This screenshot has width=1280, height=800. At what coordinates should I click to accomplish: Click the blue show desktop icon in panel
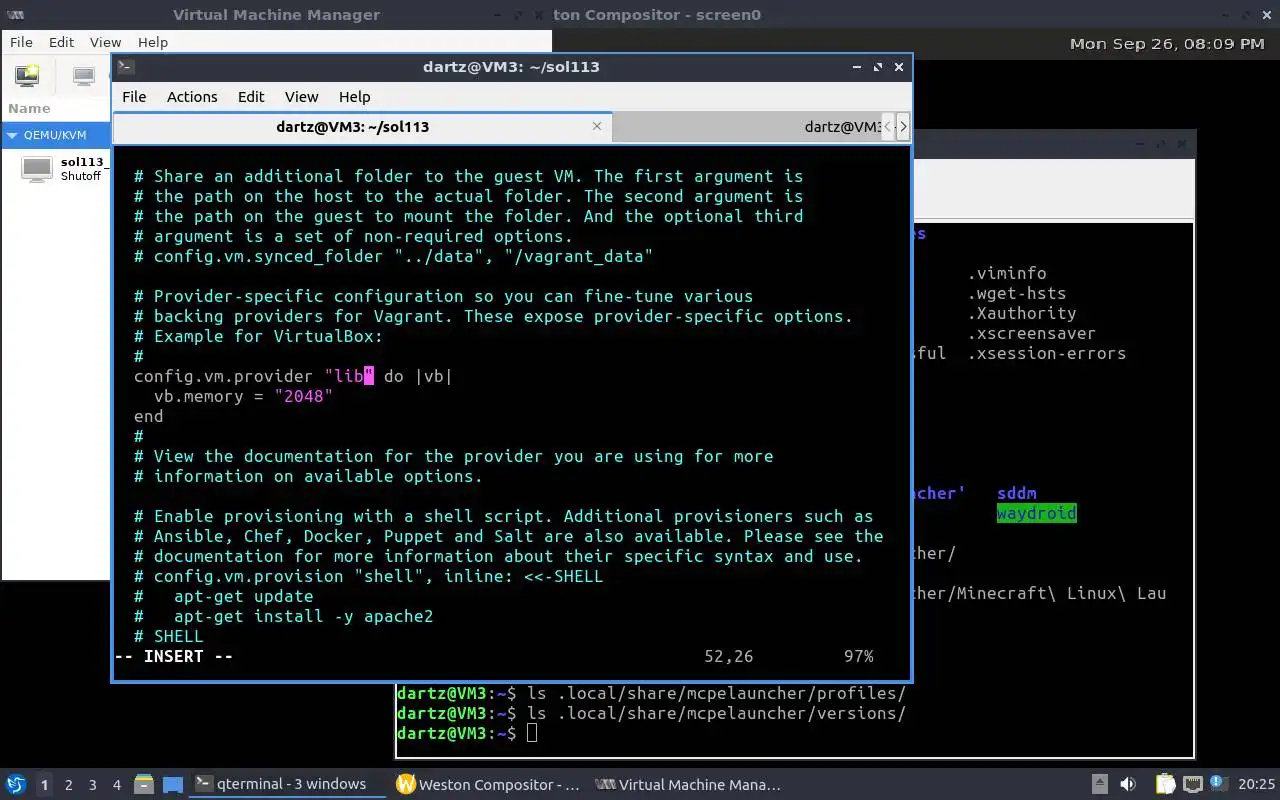[x=173, y=785]
